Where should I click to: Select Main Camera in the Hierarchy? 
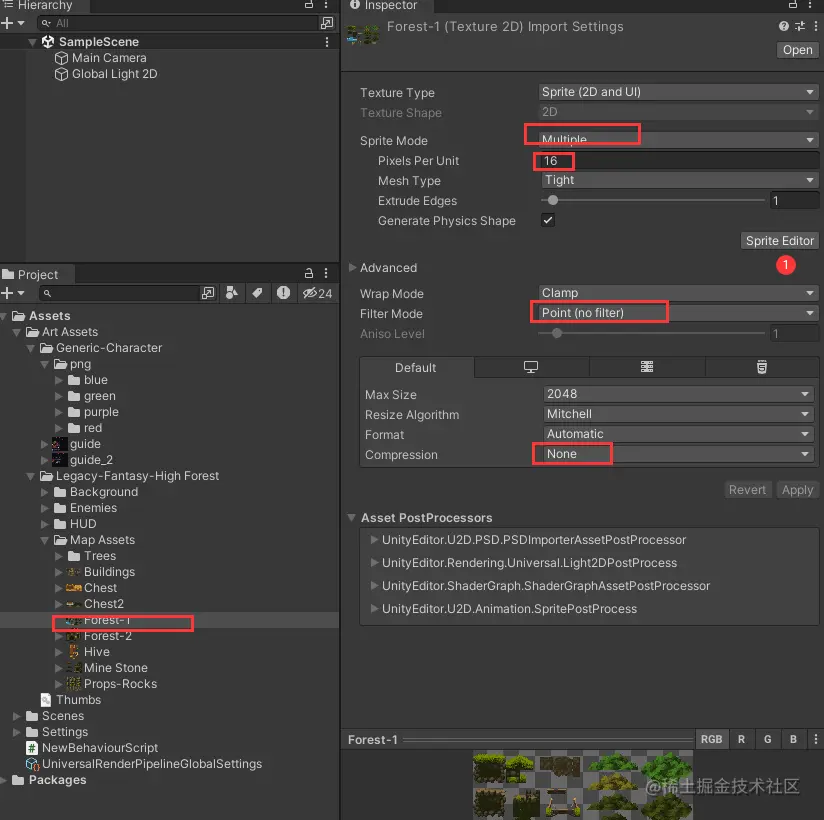tap(109, 58)
